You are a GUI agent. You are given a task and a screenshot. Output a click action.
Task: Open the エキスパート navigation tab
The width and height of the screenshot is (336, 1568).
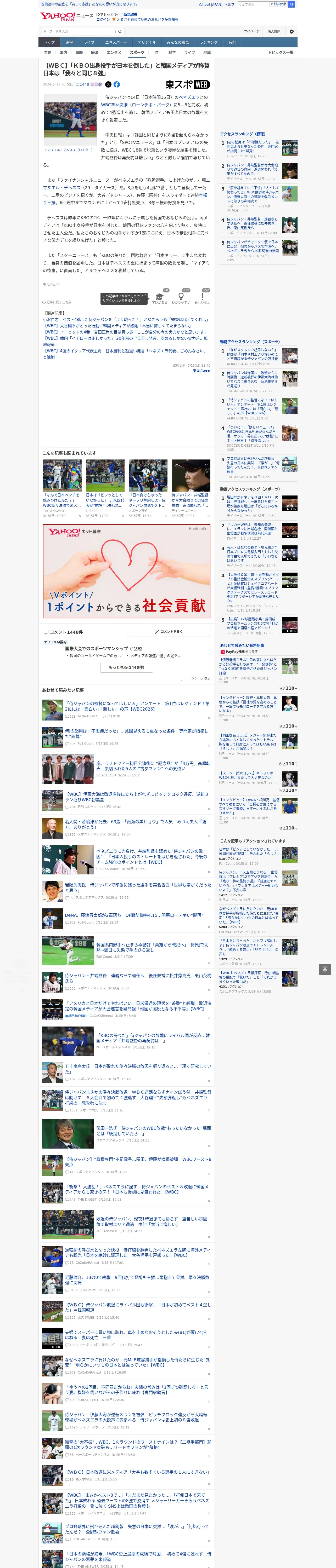click(116, 43)
